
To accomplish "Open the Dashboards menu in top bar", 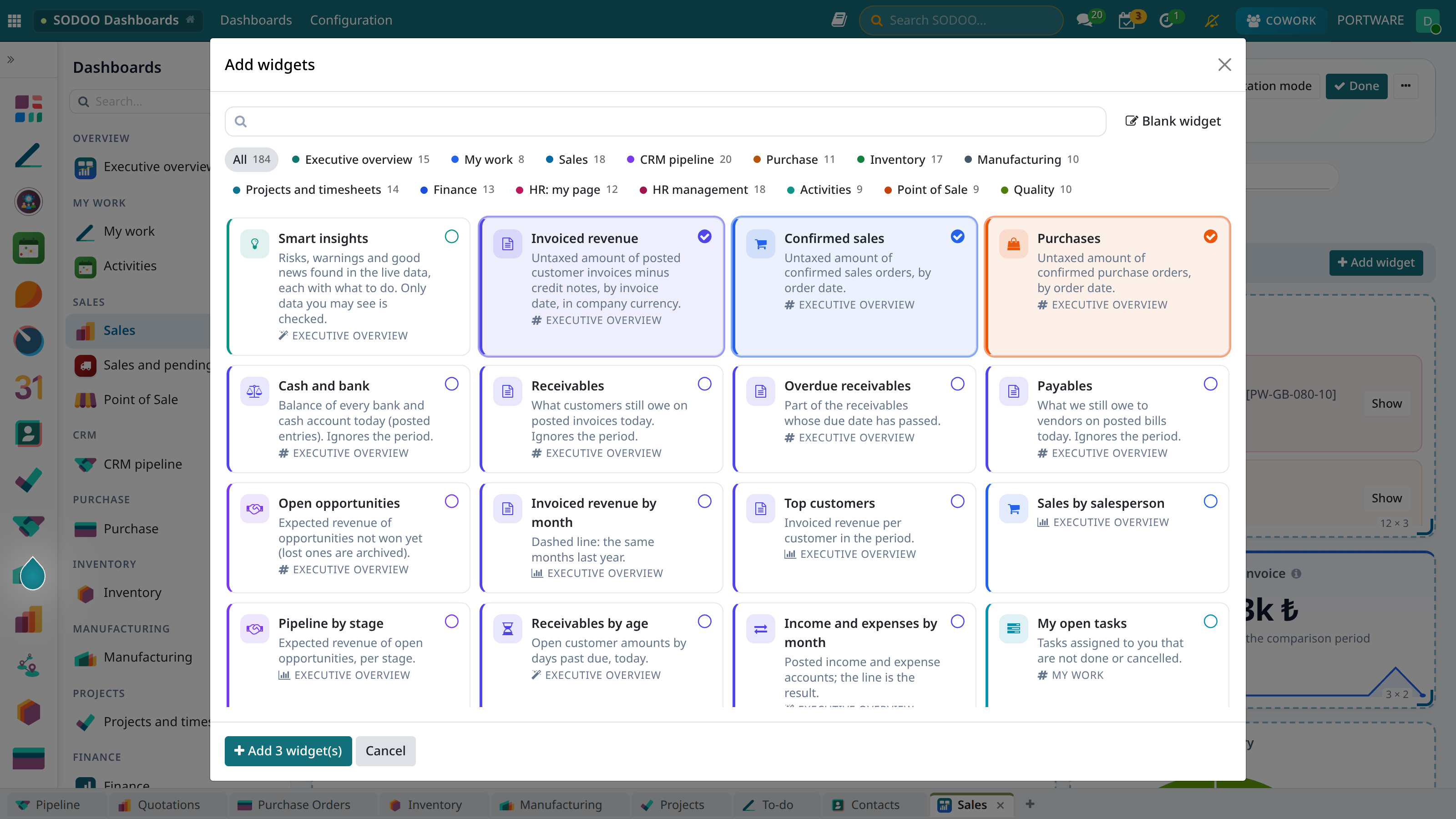I will click(256, 20).
